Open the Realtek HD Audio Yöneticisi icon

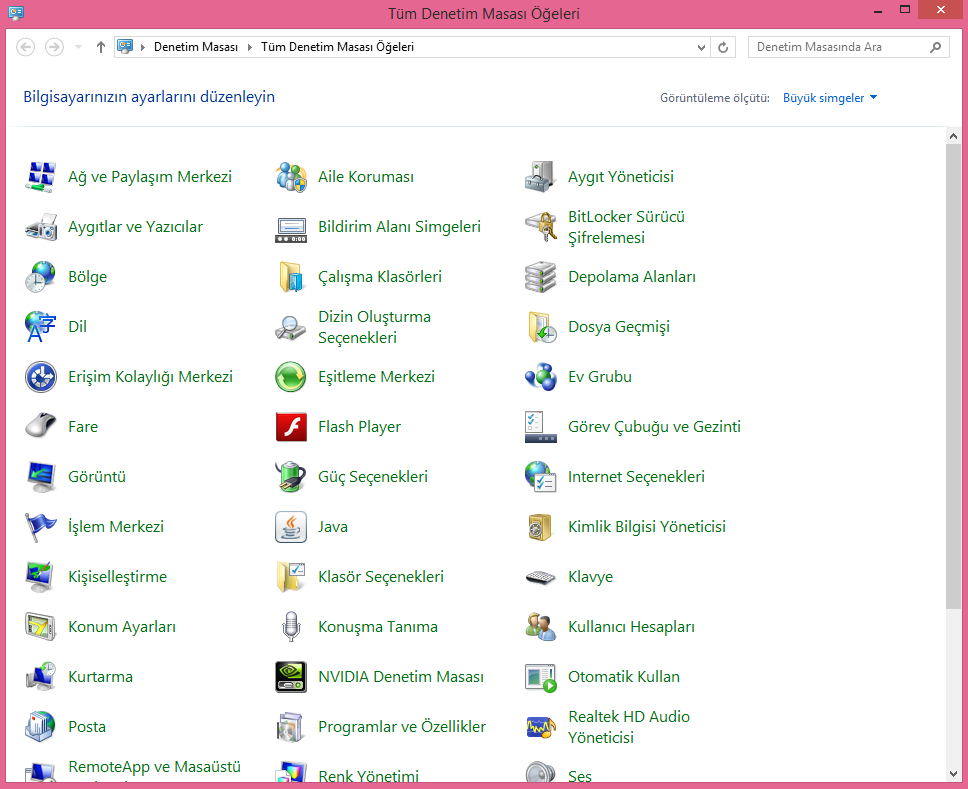pos(540,727)
